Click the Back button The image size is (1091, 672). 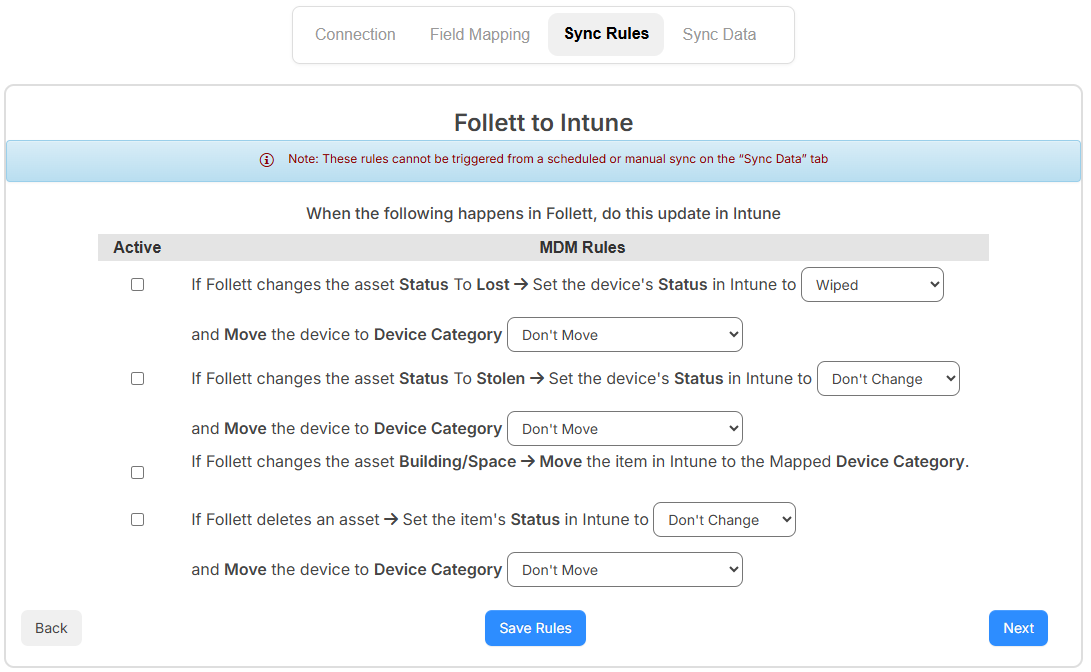[x=51, y=627]
